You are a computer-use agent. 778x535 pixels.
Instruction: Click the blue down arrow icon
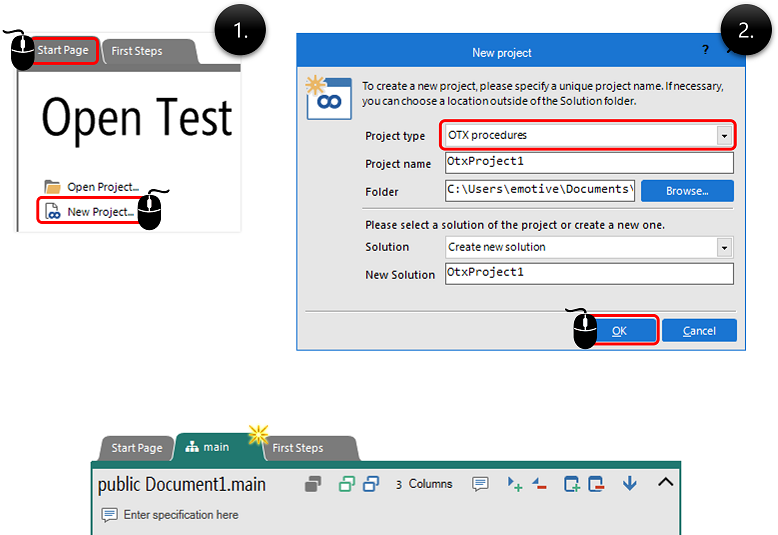tap(629, 484)
